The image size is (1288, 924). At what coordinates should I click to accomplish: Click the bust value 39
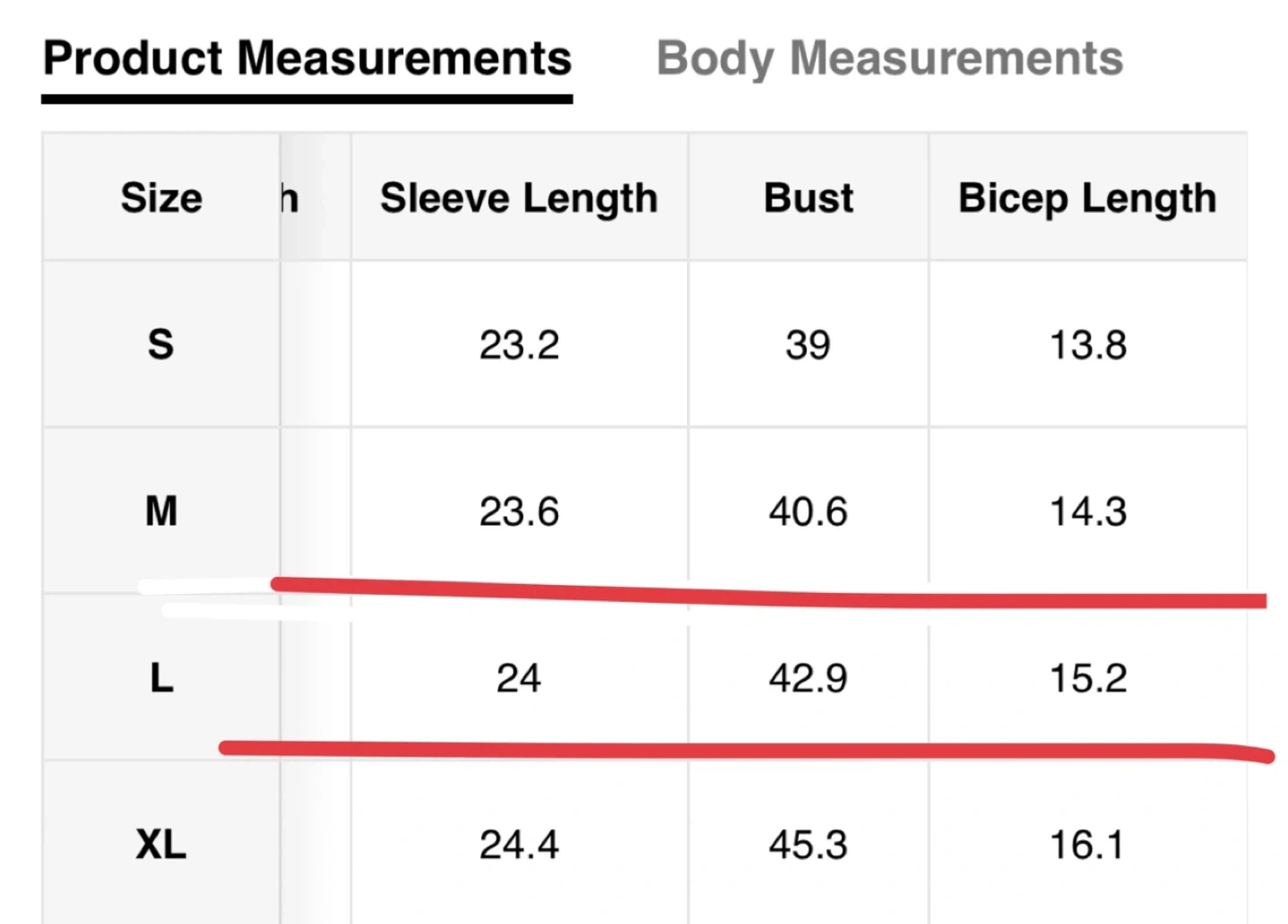808,345
